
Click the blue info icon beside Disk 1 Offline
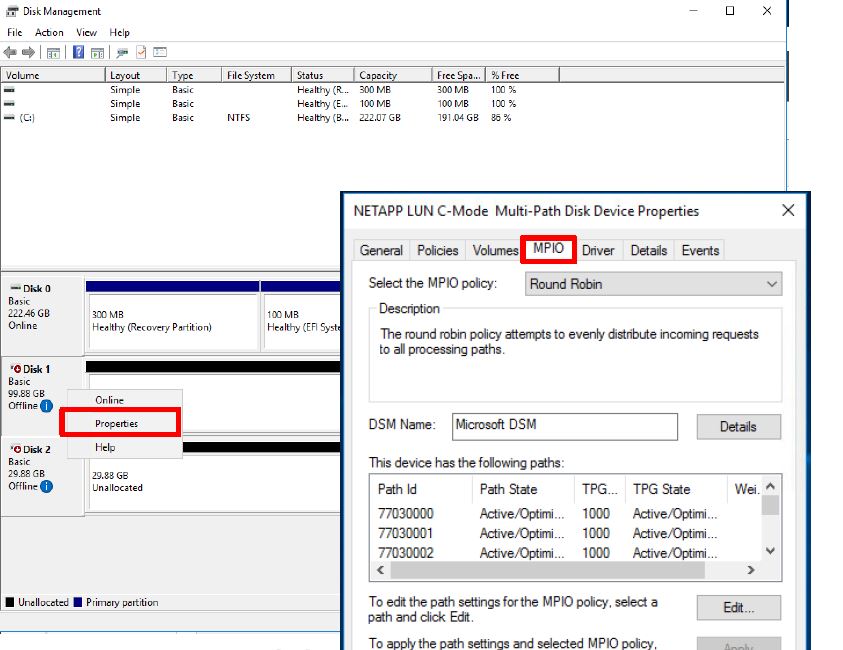46,406
